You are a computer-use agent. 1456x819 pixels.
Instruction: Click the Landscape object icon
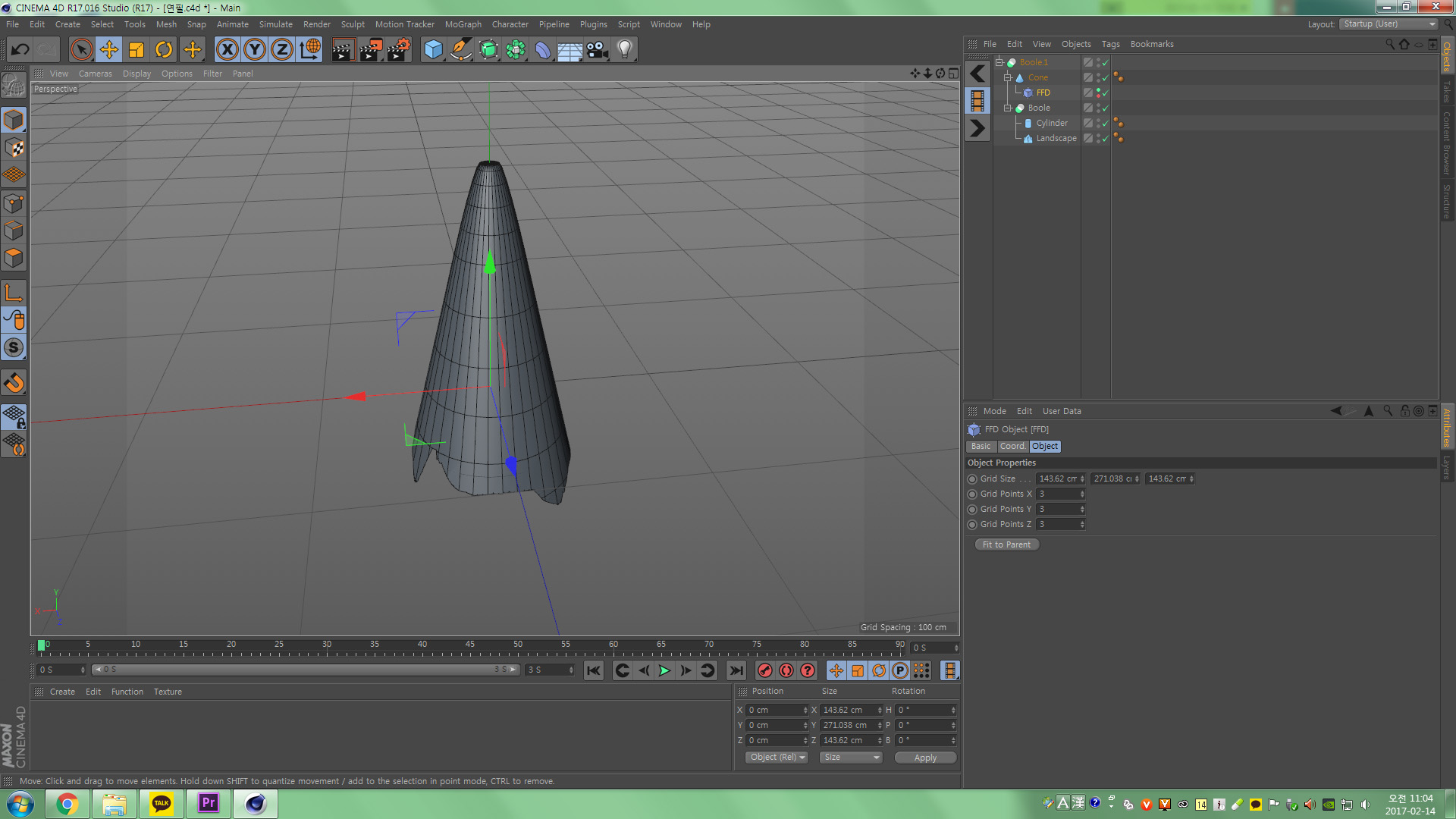[x=1028, y=137]
